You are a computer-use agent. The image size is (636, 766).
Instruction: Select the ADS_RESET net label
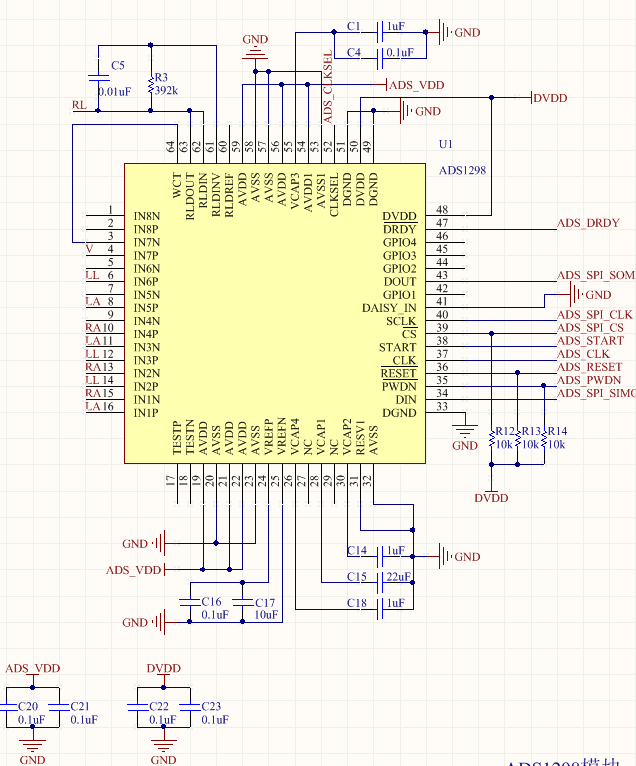pos(590,367)
